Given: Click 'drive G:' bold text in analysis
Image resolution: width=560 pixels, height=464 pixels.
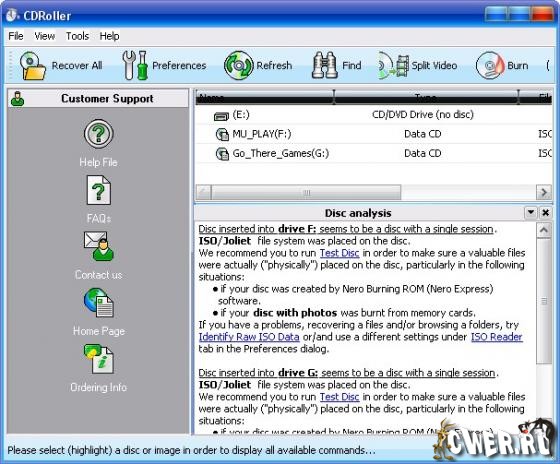Looking at the screenshot, I should tap(298, 373).
